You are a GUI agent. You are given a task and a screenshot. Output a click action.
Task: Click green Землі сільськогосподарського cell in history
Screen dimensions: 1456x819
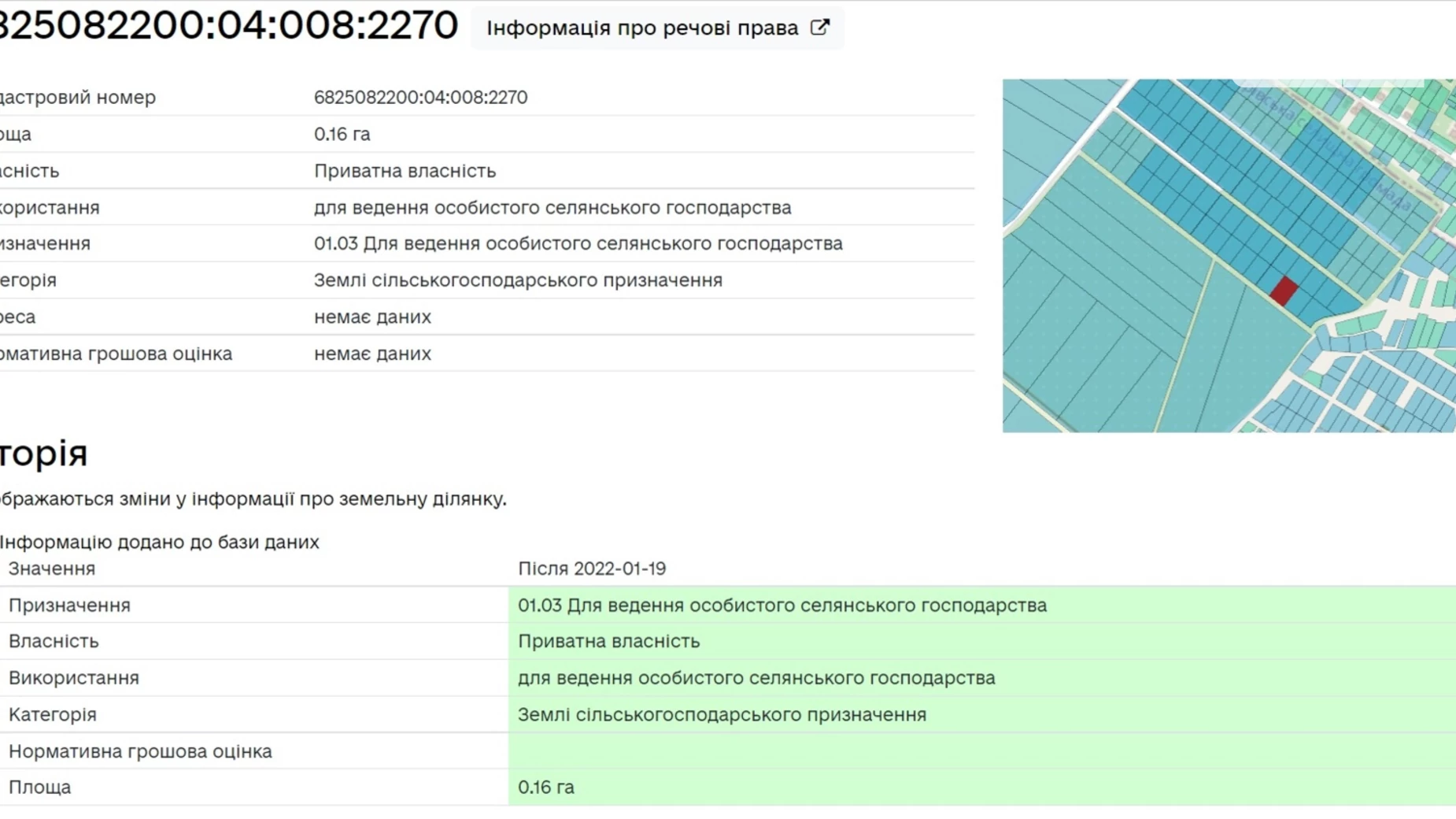[x=982, y=714]
